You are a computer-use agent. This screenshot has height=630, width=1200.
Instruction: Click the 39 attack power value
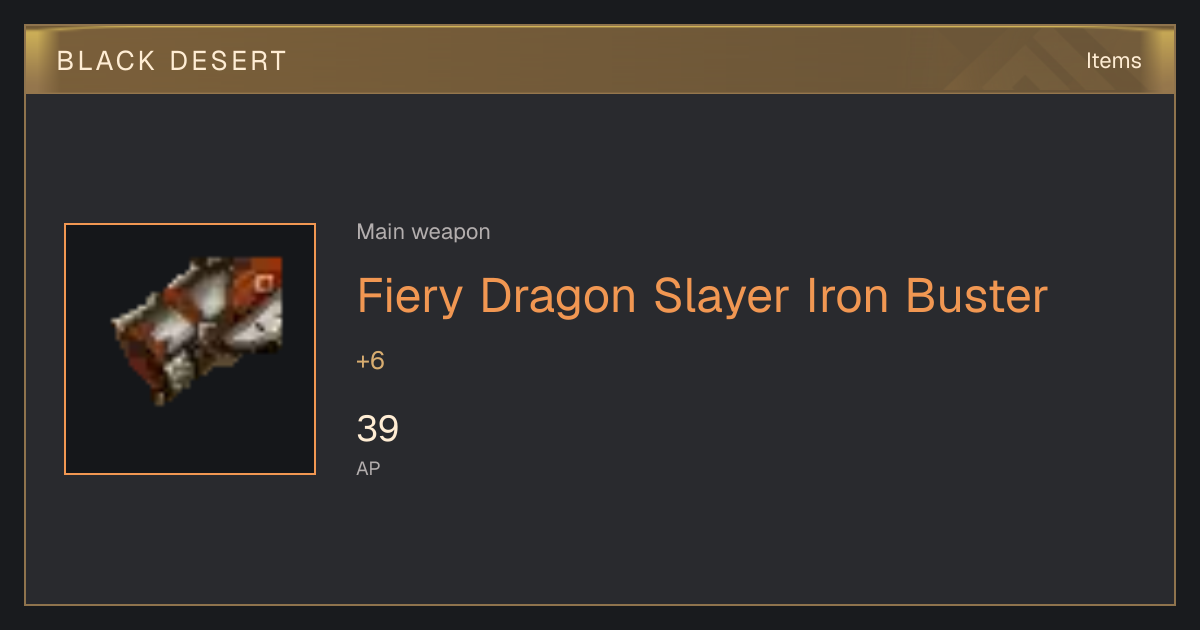[x=378, y=429]
